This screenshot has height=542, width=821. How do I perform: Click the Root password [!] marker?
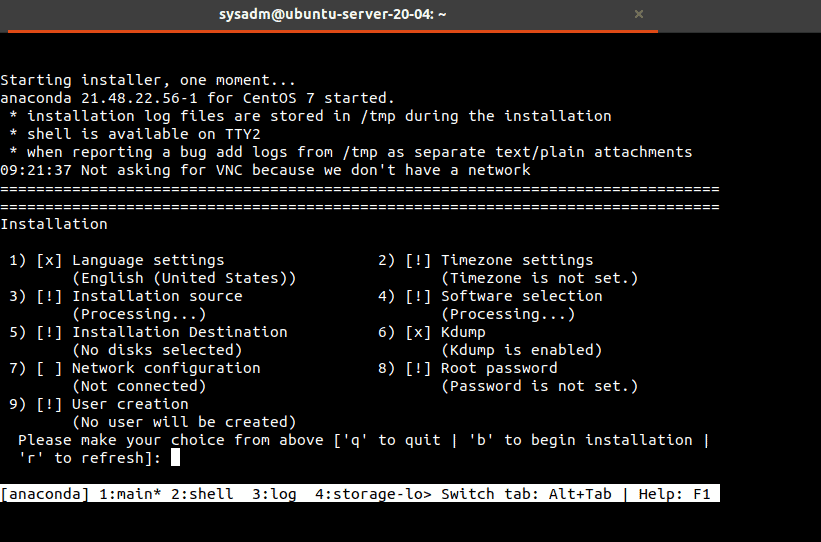[x=418, y=369]
